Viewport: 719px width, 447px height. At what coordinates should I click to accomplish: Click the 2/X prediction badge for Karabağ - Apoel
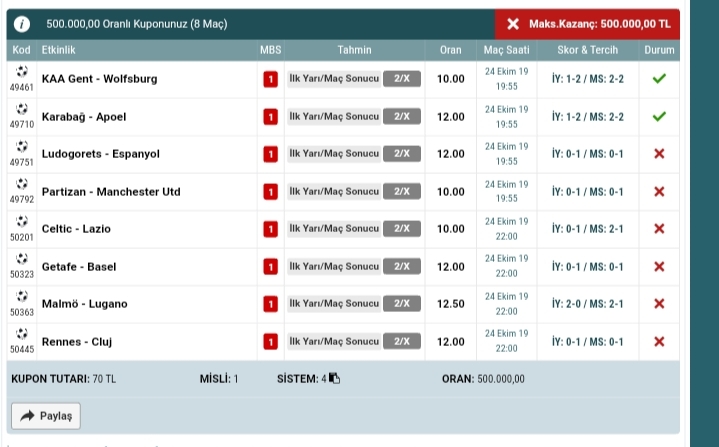[402, 116]
